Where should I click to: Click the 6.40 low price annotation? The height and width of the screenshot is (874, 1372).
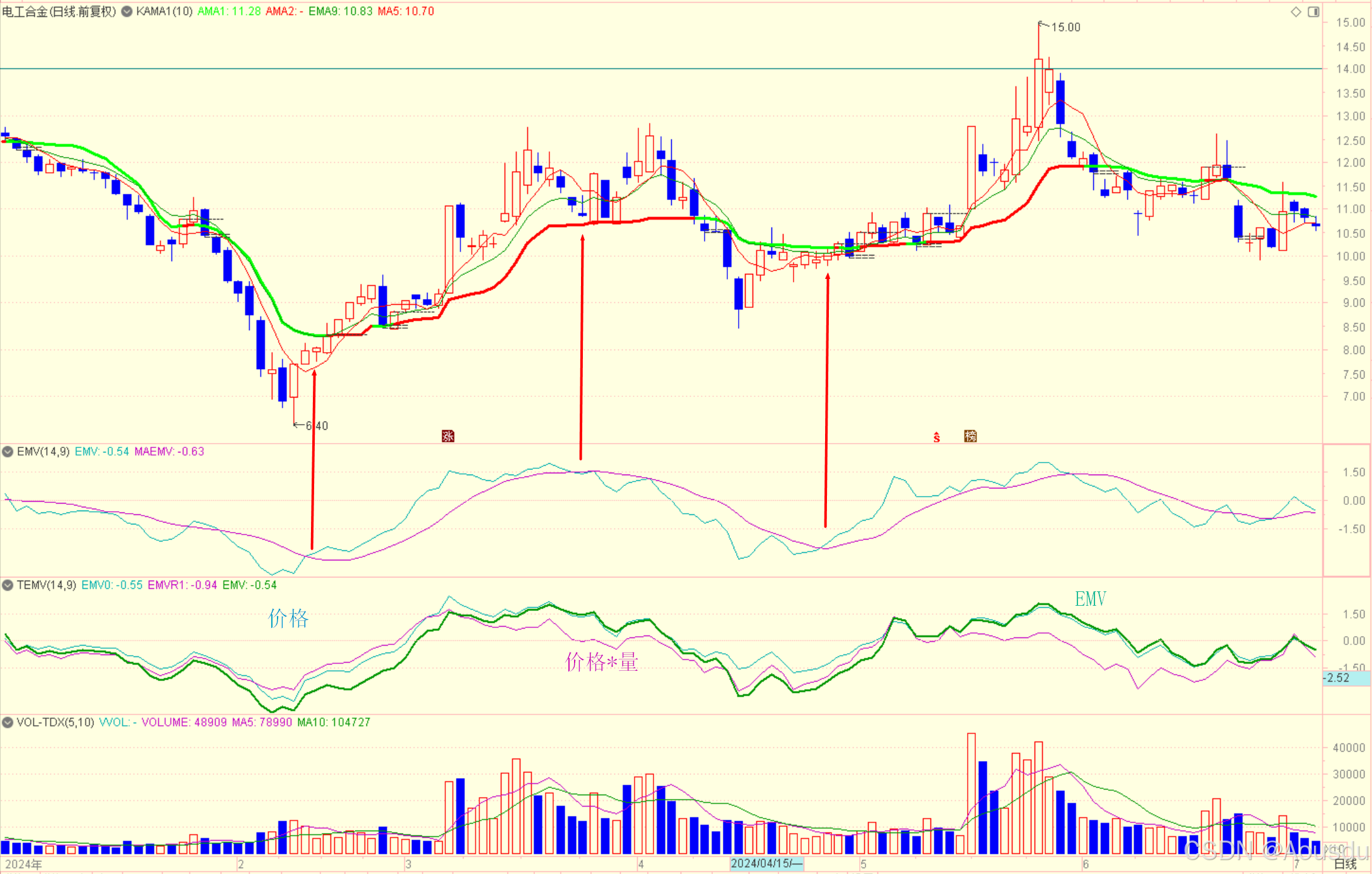point(317,426)
